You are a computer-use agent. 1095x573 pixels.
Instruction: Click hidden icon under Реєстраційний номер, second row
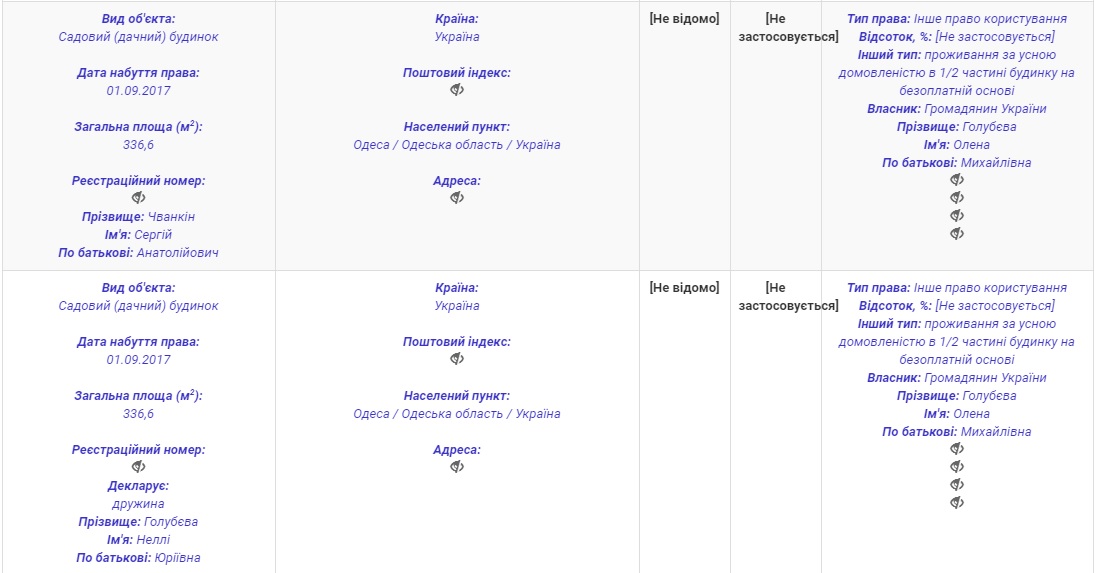(x=139, y=467)
